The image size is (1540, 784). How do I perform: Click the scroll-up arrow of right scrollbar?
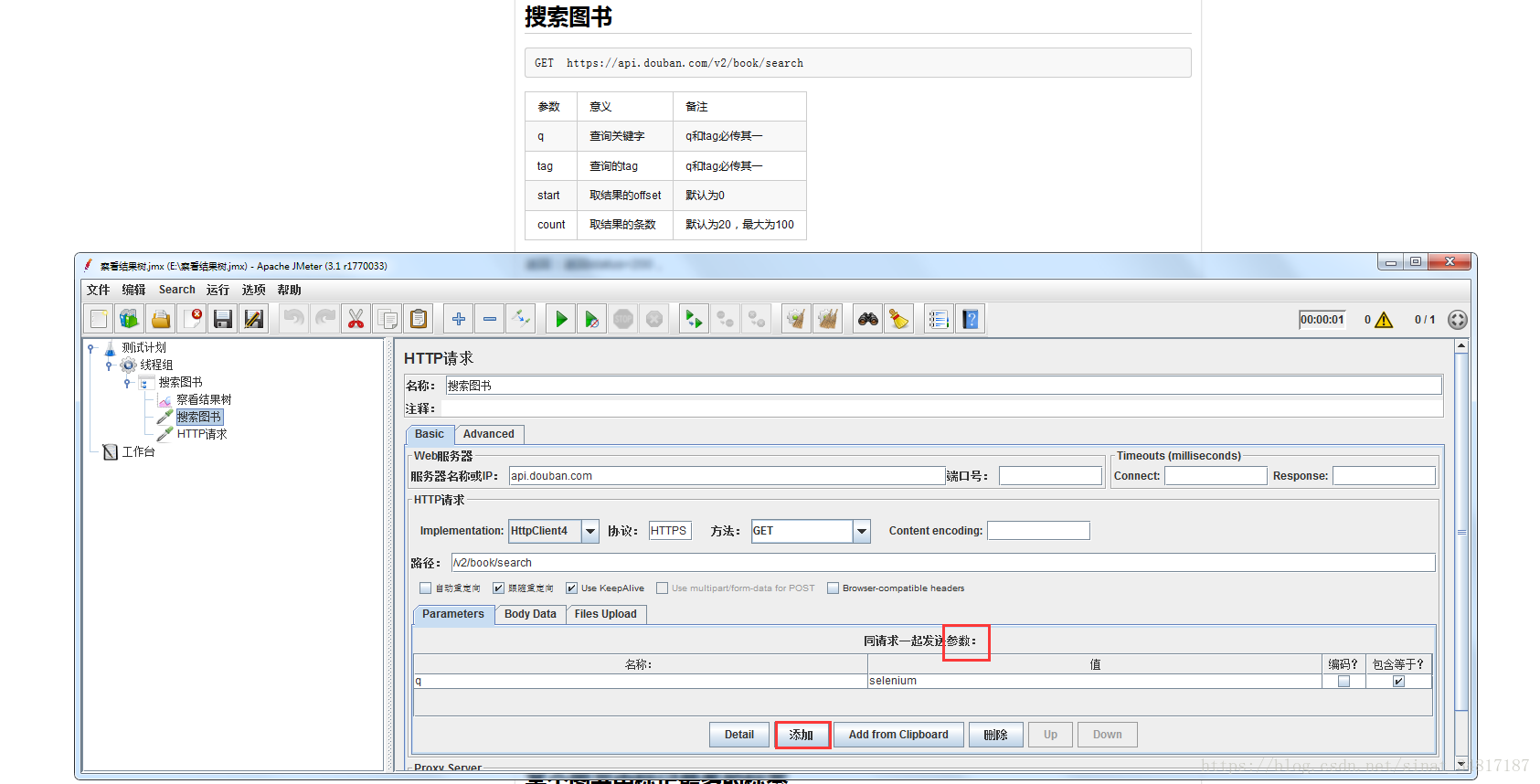(1461, 345)
